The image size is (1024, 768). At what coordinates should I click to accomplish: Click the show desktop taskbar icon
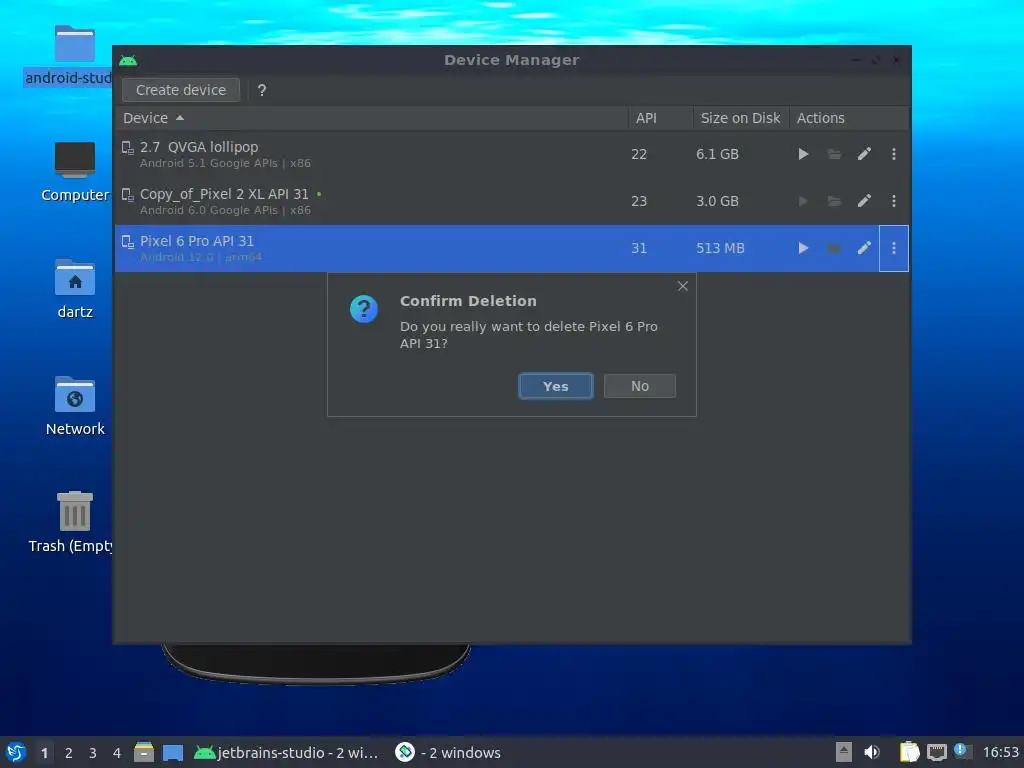pos(173,752)
